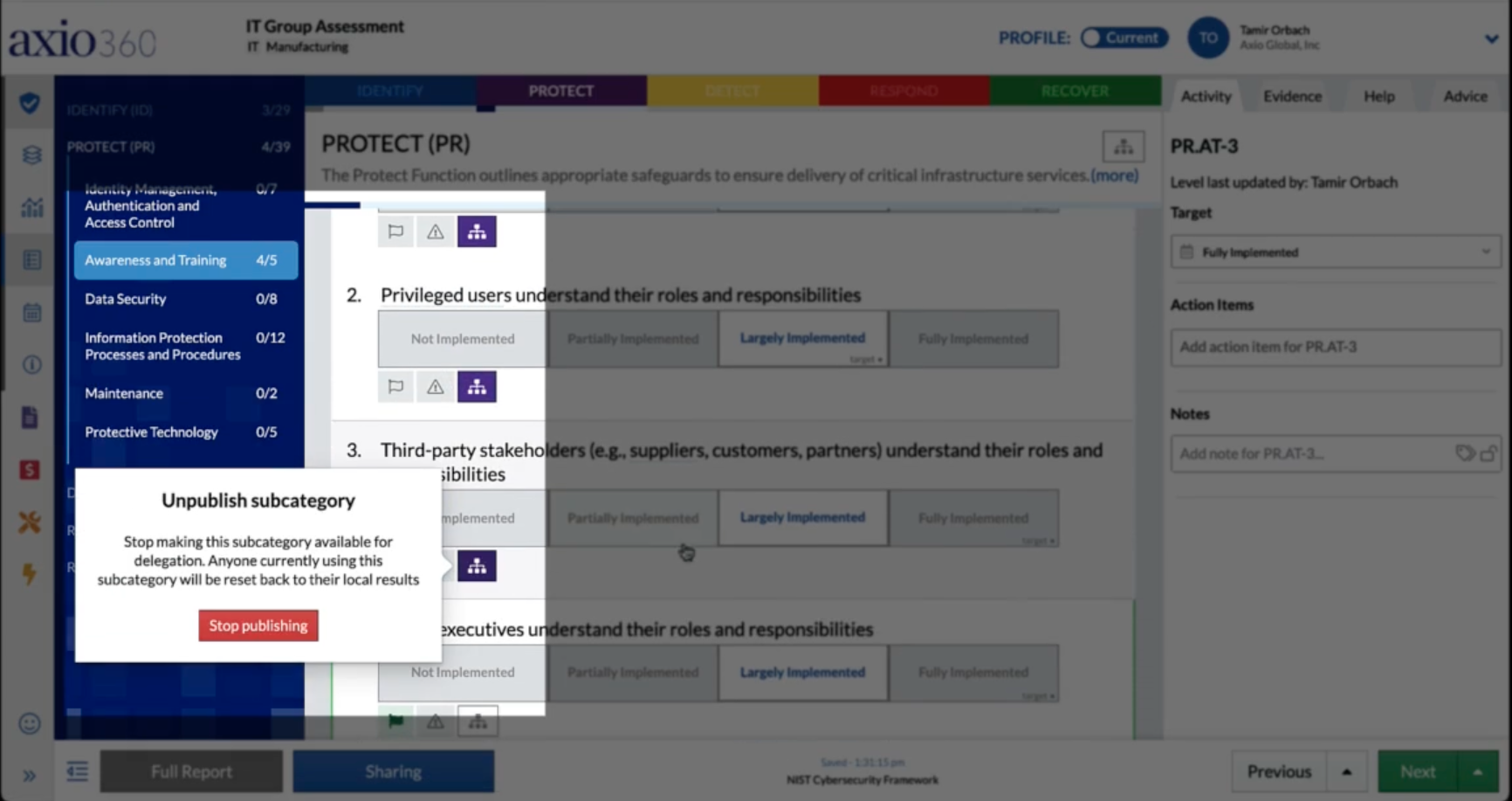Viewport: 1512px width, 801px height.
Task: Open the Advice tab
Action: 1465,96
